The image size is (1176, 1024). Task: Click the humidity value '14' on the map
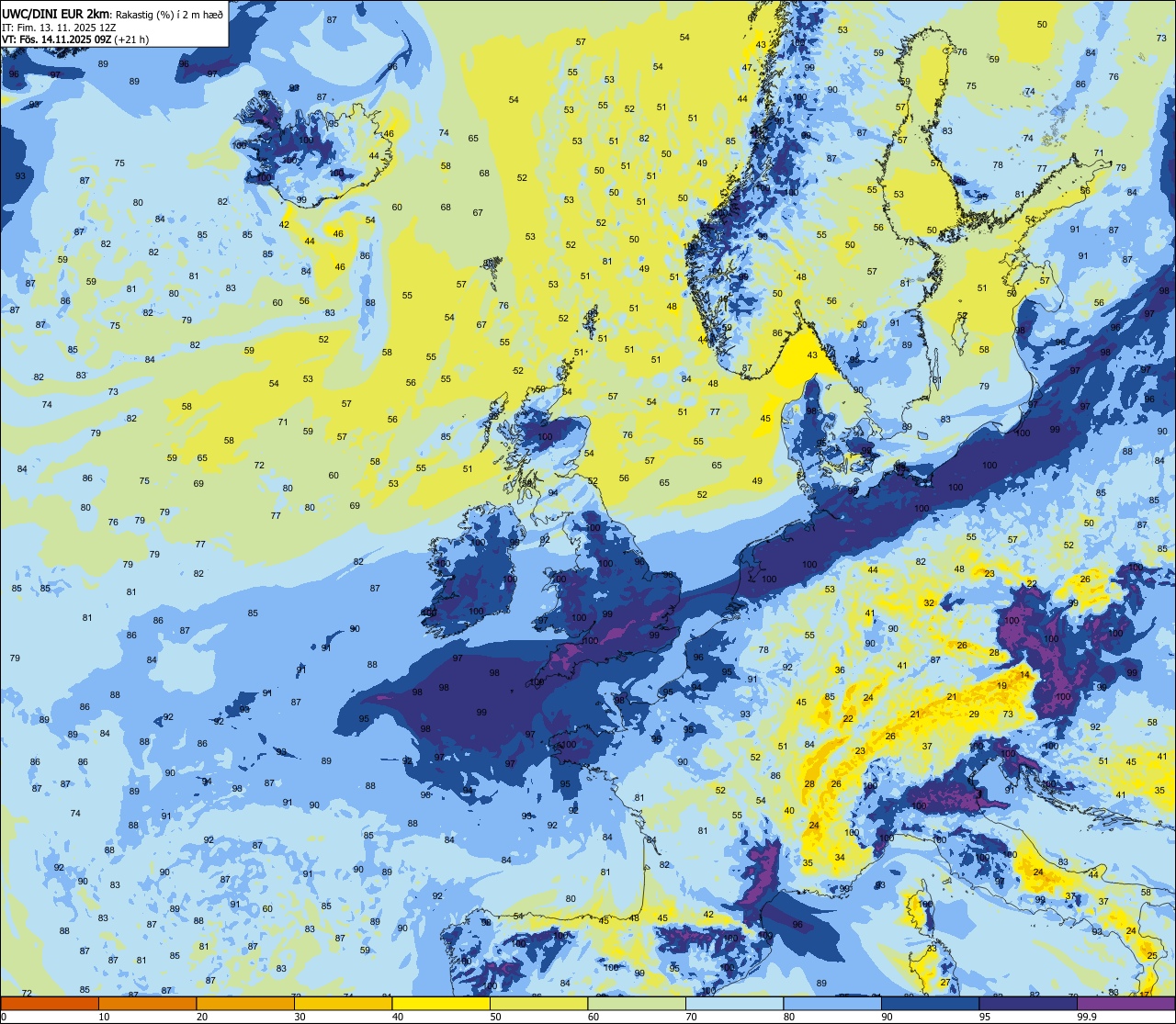(x=1024, y=675)
